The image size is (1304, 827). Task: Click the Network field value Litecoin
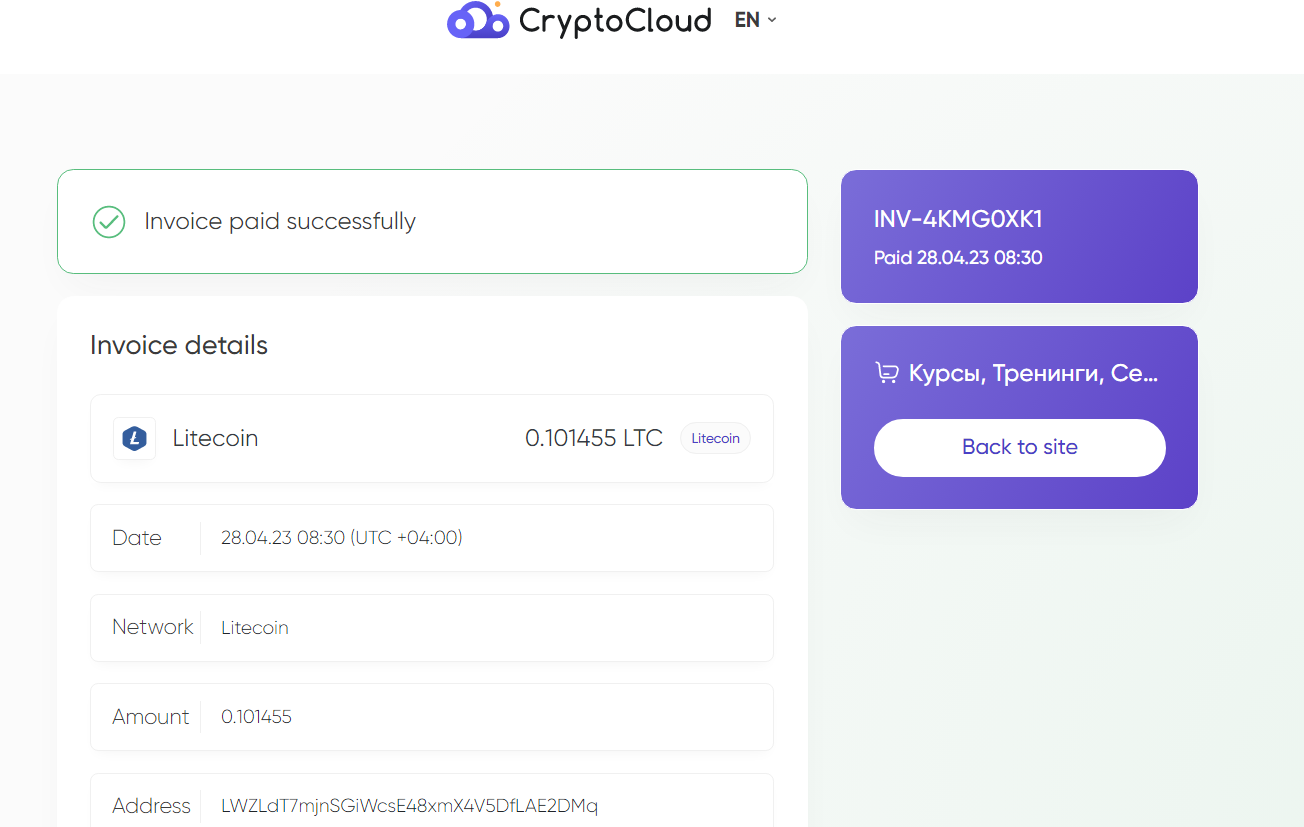(255, 628)
